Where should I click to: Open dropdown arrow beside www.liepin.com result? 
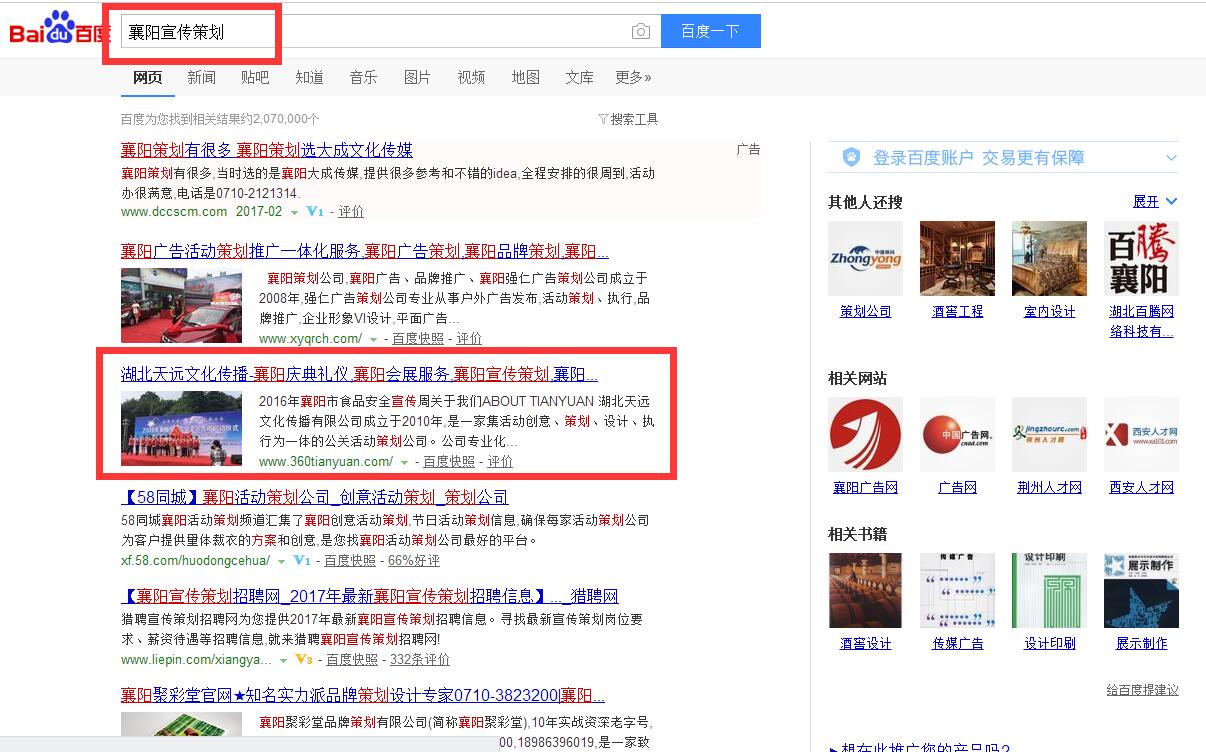[x=284, y=661]
